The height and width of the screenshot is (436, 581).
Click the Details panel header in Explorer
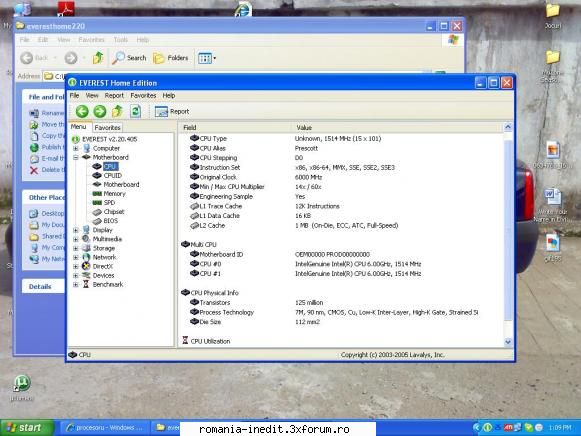click(43, 286)
